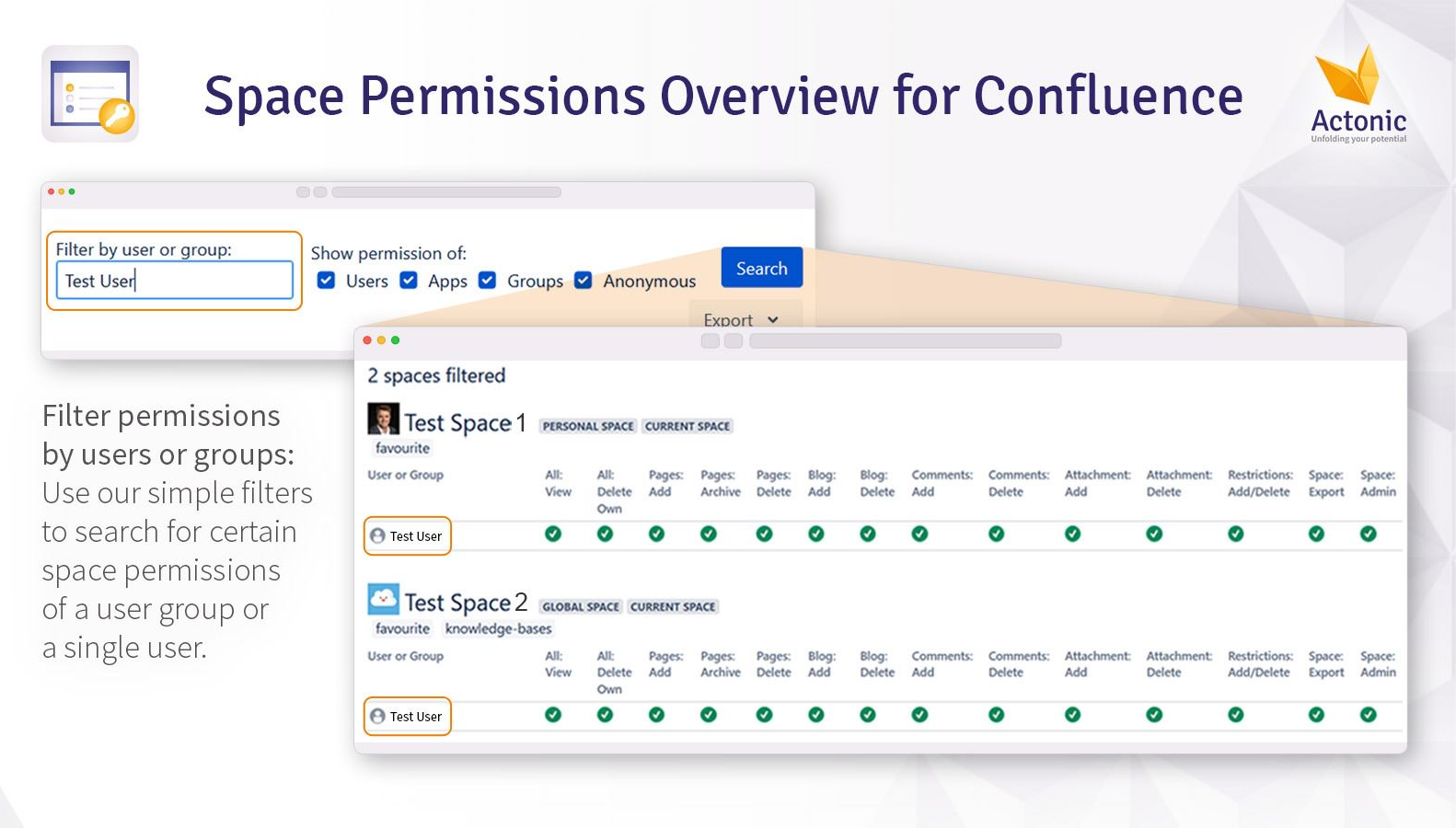Select Test User avatar under Test Space 1

[x=377, y=536]
